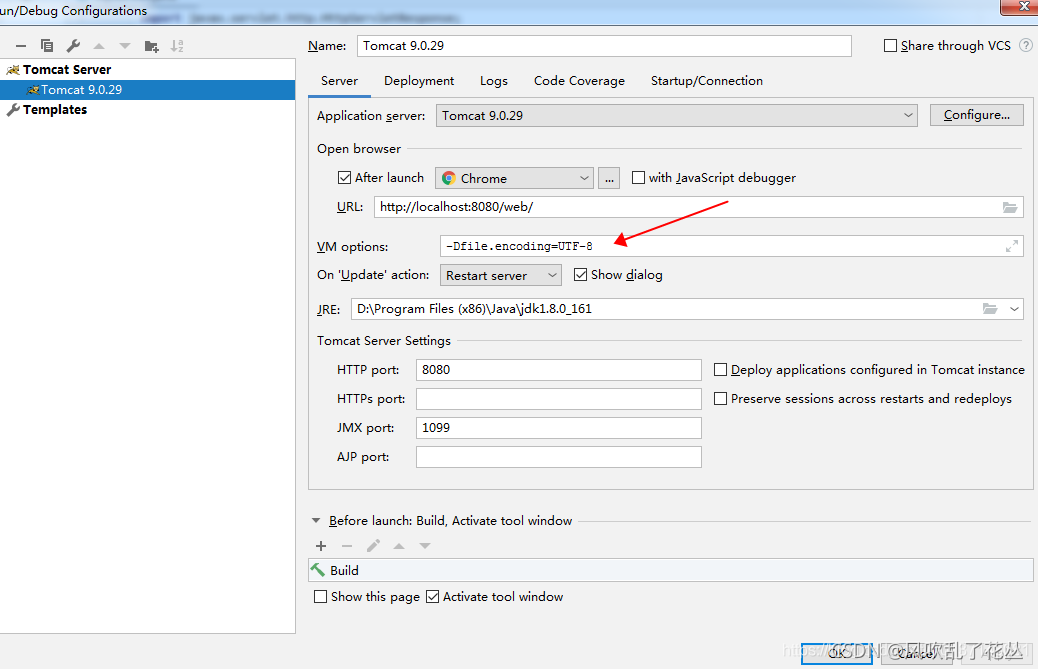The image size is (1038, 669).
Task: Move configuration down with the arrow
Action: click(124, 46)
